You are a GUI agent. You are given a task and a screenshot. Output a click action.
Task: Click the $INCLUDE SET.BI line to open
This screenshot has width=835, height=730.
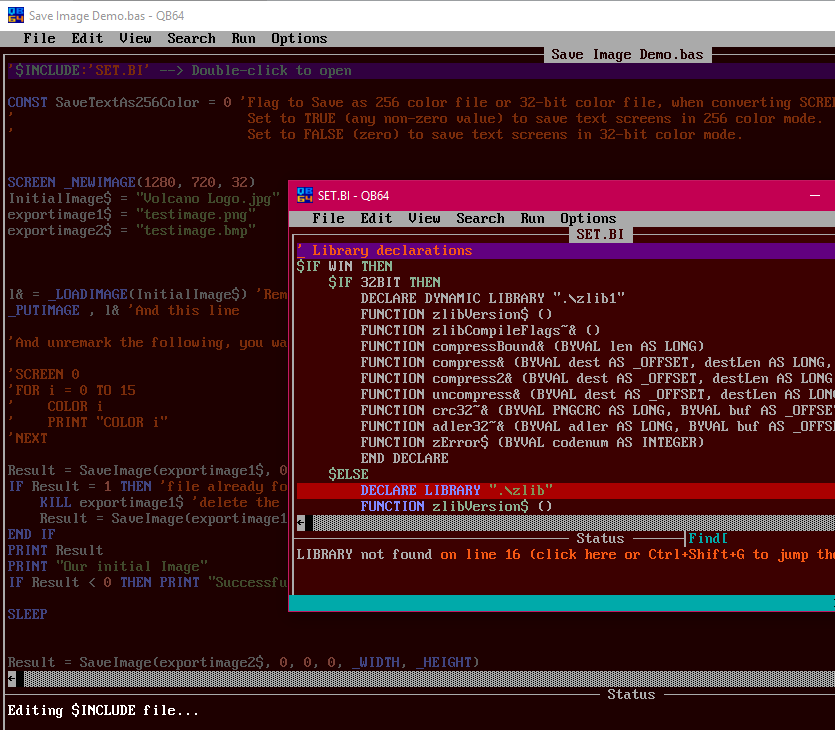click(179, 71)
